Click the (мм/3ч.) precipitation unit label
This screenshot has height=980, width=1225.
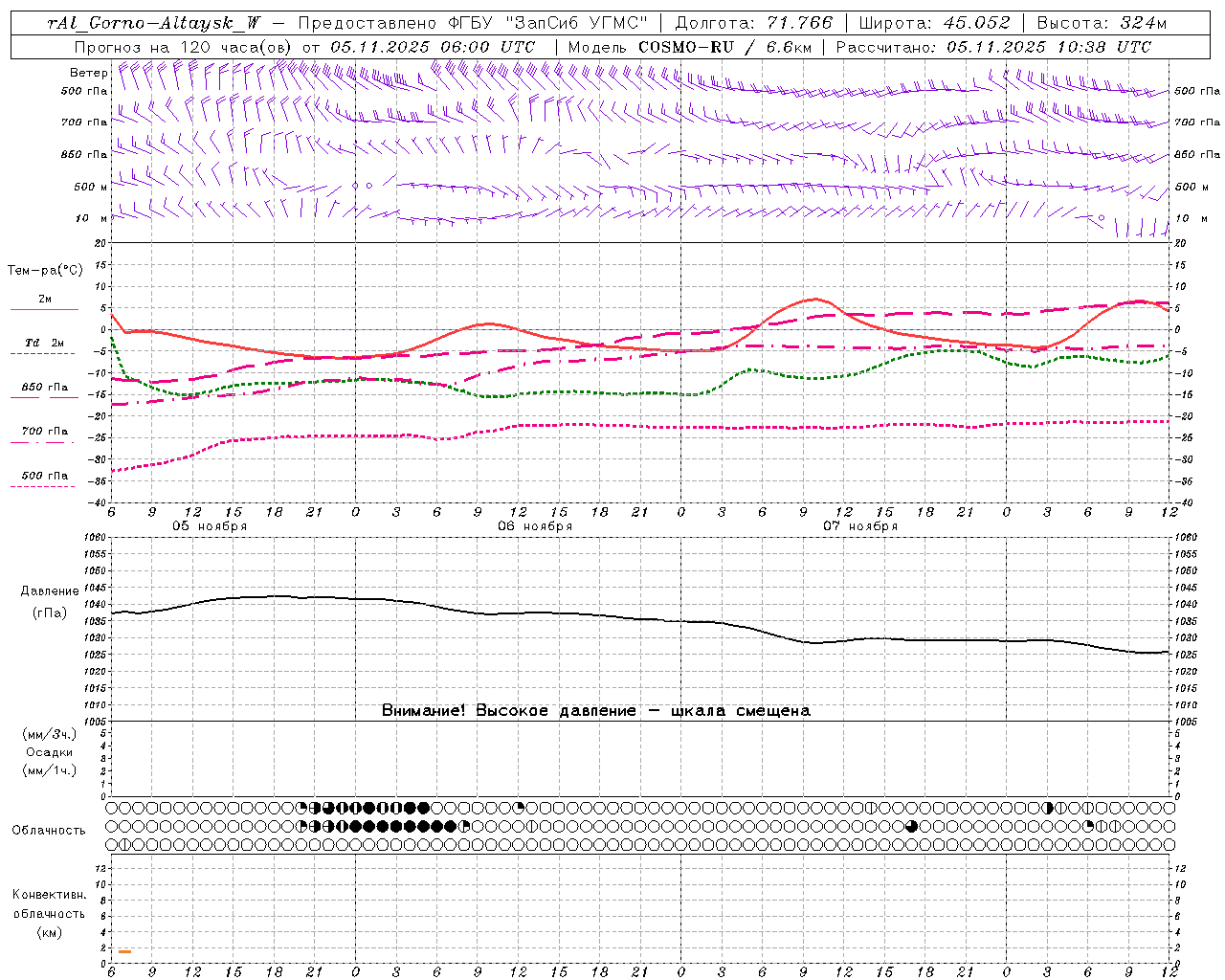[x=49, y=735]
